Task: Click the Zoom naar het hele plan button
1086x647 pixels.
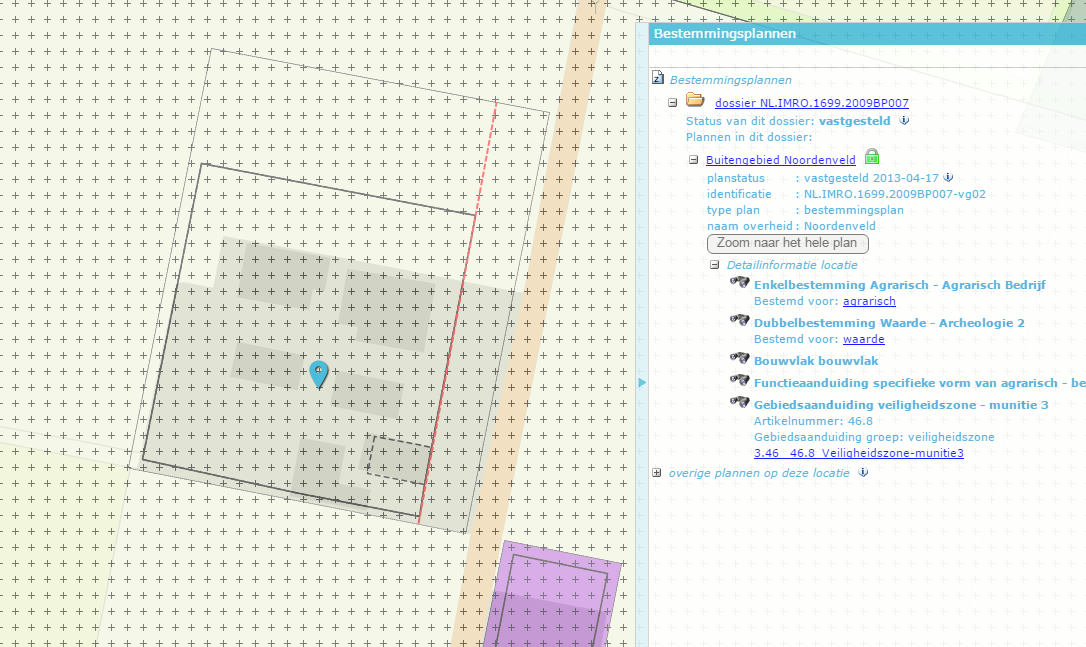Action: 787,243
